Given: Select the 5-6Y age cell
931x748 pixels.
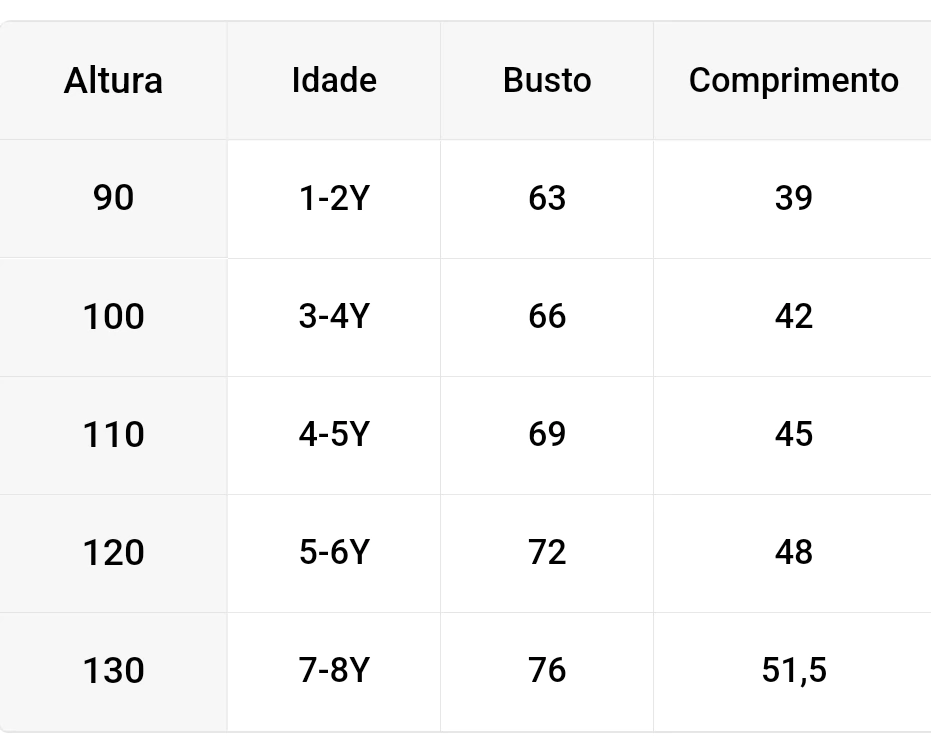Looking at the screenshot, I should [334, 552].
